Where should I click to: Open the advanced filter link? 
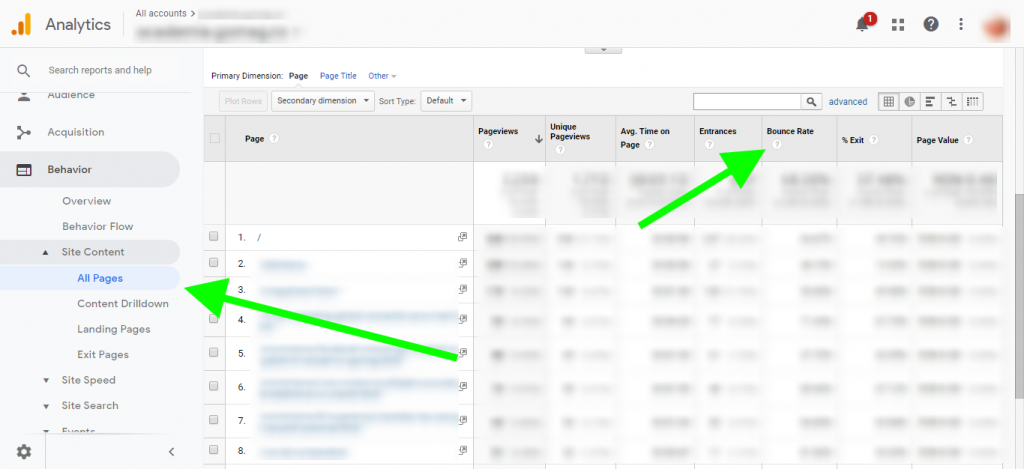click(x=848, y=102)
